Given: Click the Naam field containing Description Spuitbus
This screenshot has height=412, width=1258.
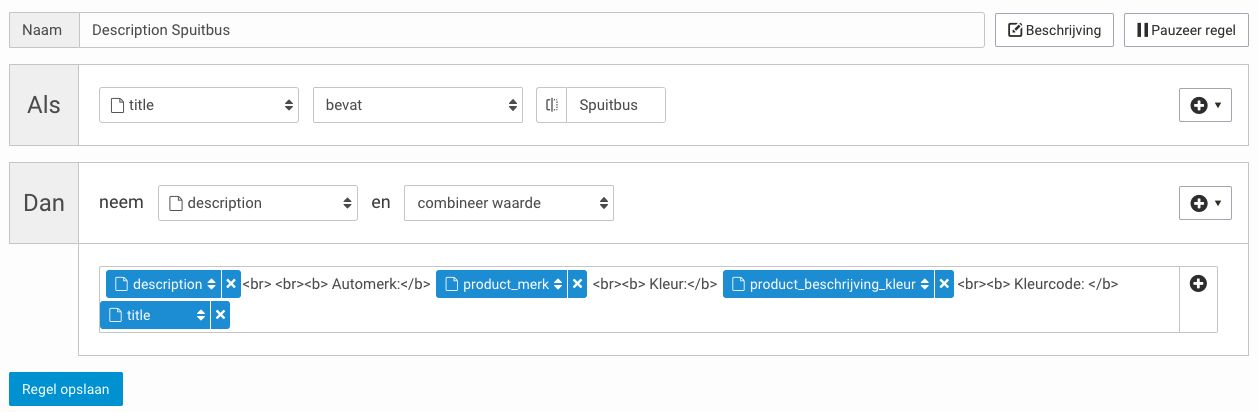Looking at the screenshot, I should coord(532,30).
